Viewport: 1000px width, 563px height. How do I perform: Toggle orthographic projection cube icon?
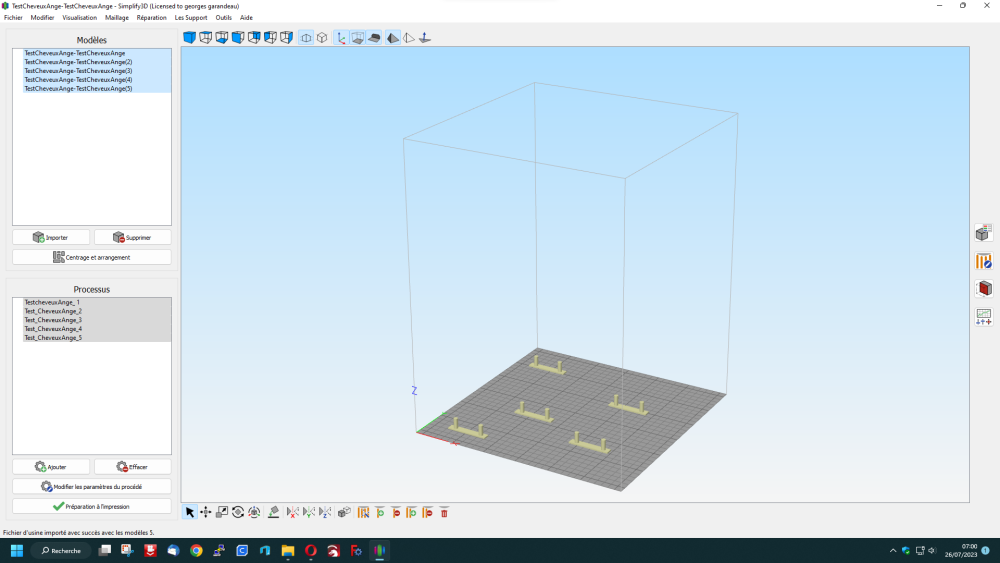click(x=322, y=38)
